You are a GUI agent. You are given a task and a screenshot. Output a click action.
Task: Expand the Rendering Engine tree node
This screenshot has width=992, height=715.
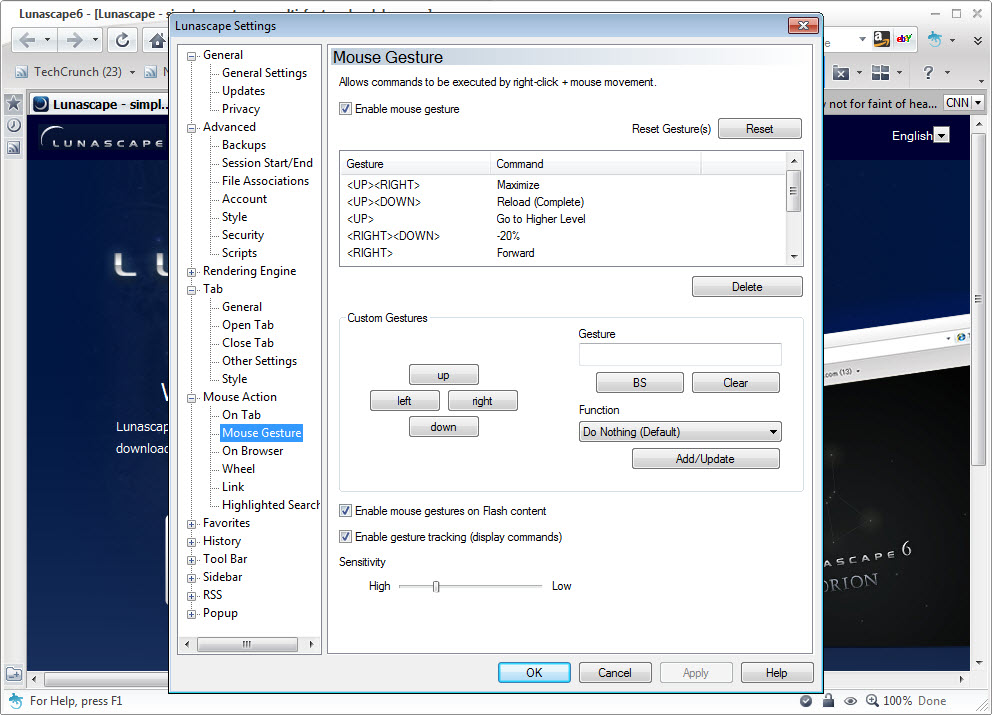[x=191, y=272]
